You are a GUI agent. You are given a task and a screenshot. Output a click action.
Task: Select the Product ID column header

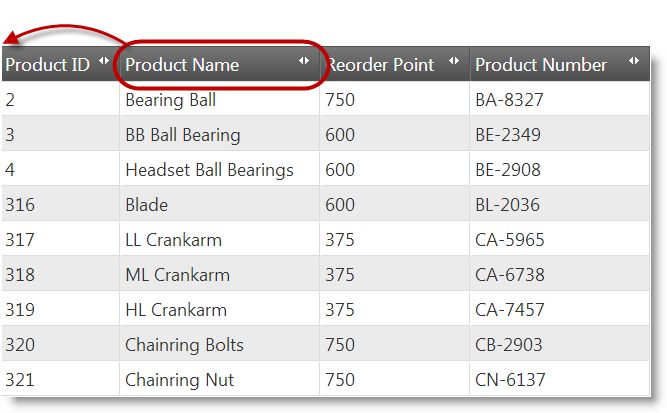(x=47, y=65)
